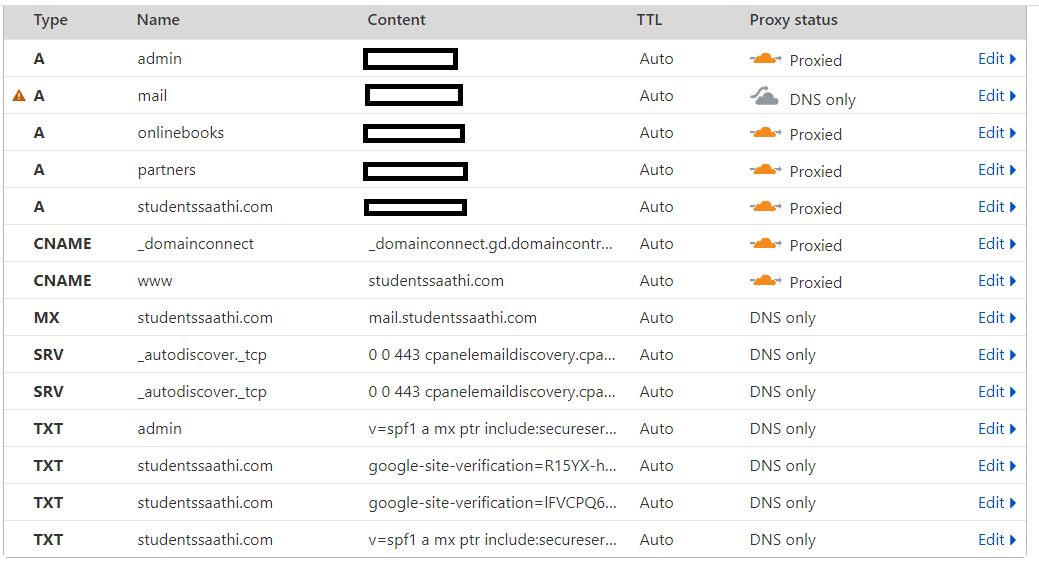Click the orange Proxied cloud icon for admin
1039x564 pixels.
pyautogui.click(x=765, y=59)
